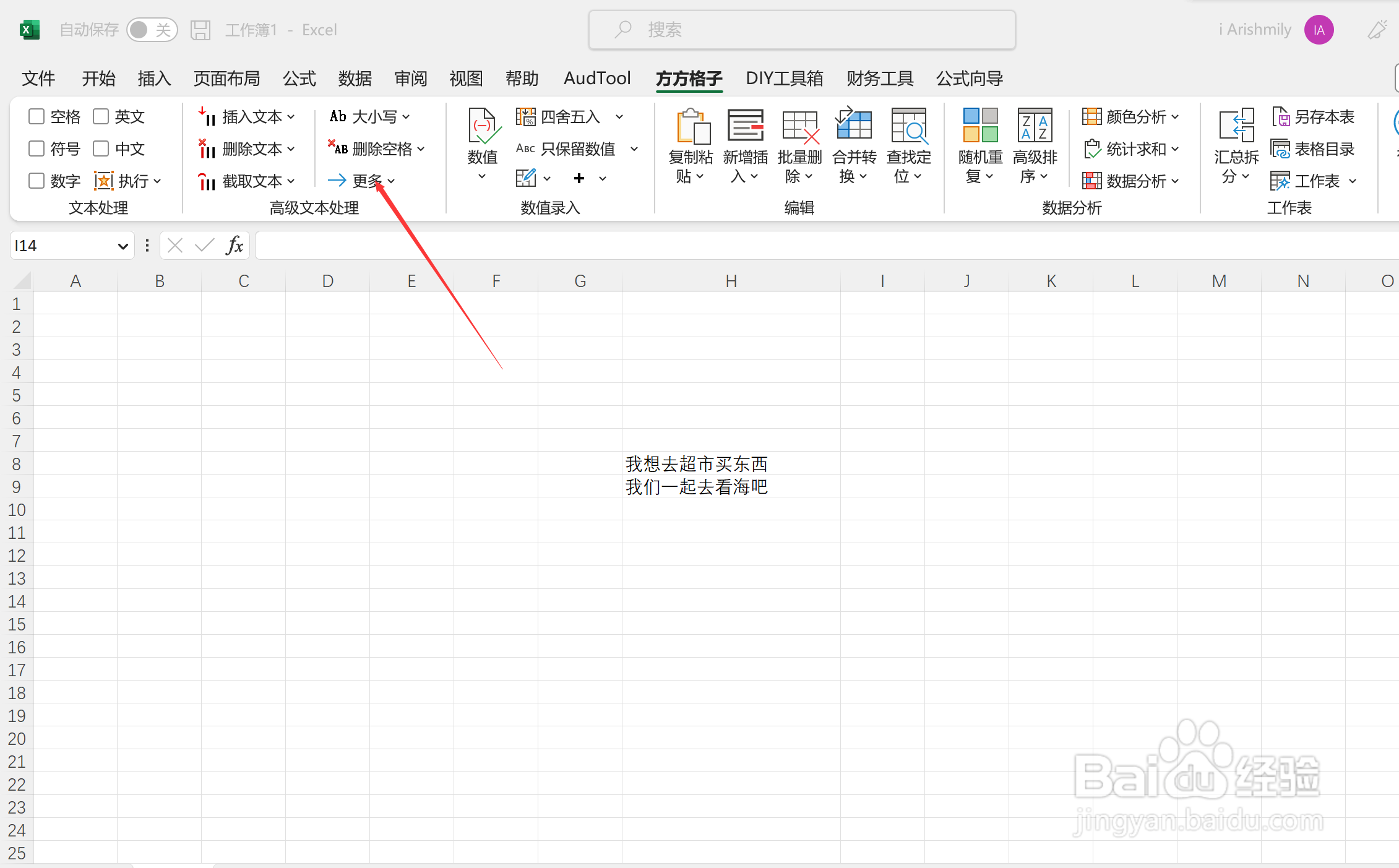1399x868 pixels.
Task: Switch to the 公式向导 tab
Action: [970, 79]
